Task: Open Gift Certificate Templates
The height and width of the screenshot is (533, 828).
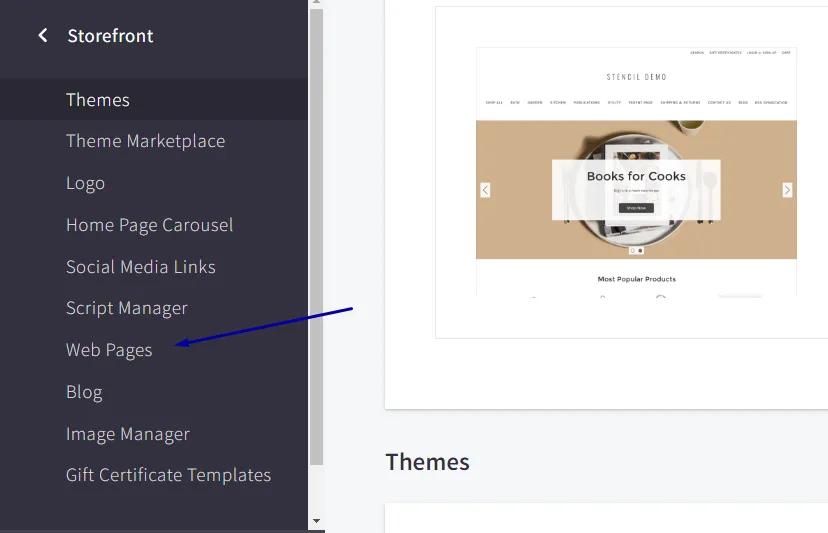Action: 168,475
